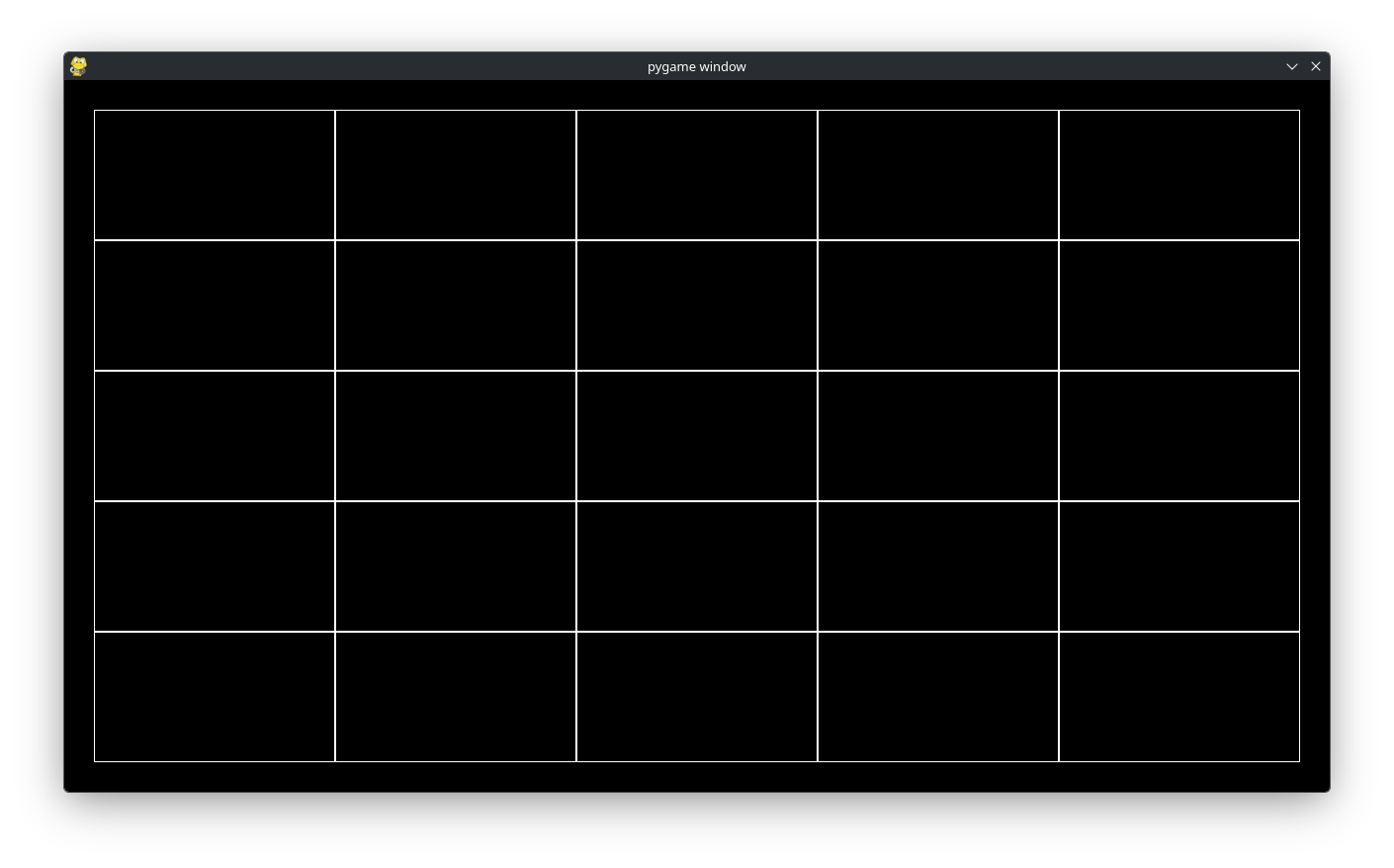Click the pygame snake icon in the title bar
Screen dimensions: 1394x868
(78, 66)
